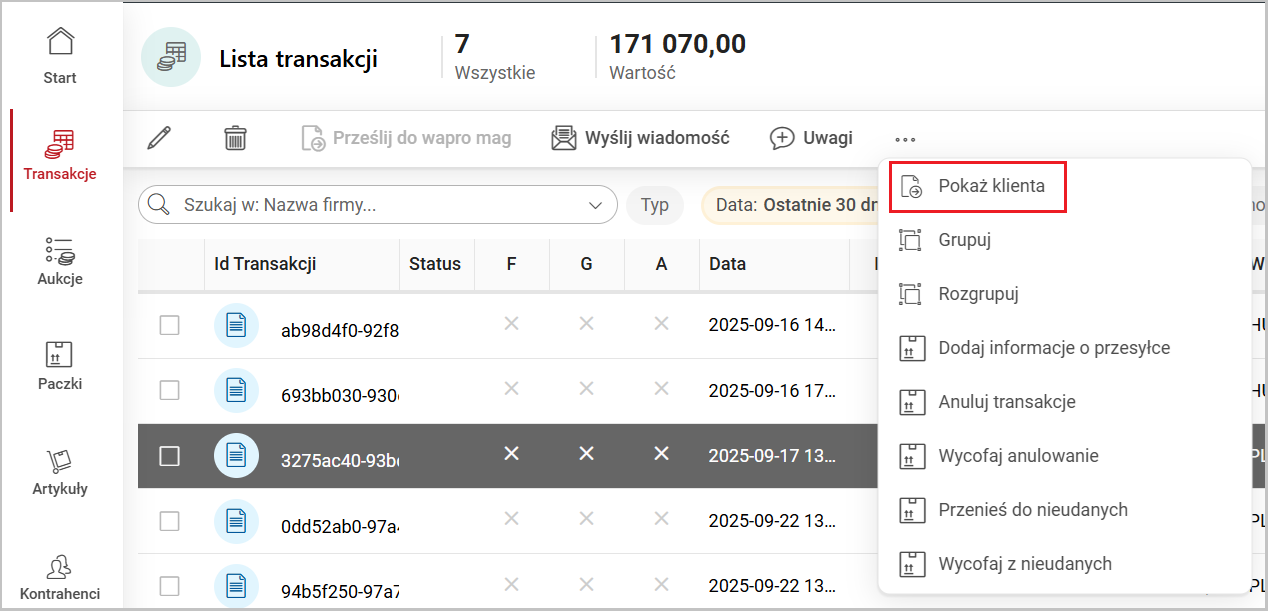The width and height of the screenshot is (1268, 611).
Task: Check the box for transaction ab98d4f0-92f8
Action: 170,326
